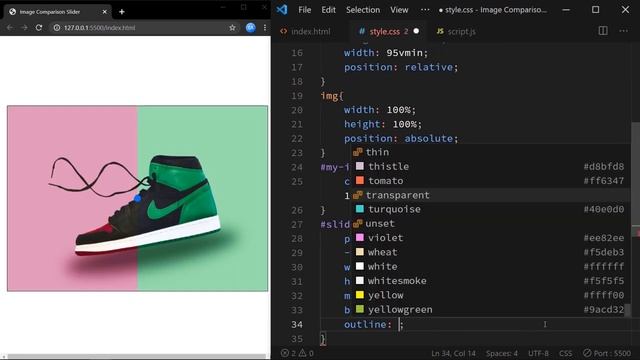Click 'position: absolute;' on line 22
This screenshot has height=360, width=640.
click(x=401, y=138)
